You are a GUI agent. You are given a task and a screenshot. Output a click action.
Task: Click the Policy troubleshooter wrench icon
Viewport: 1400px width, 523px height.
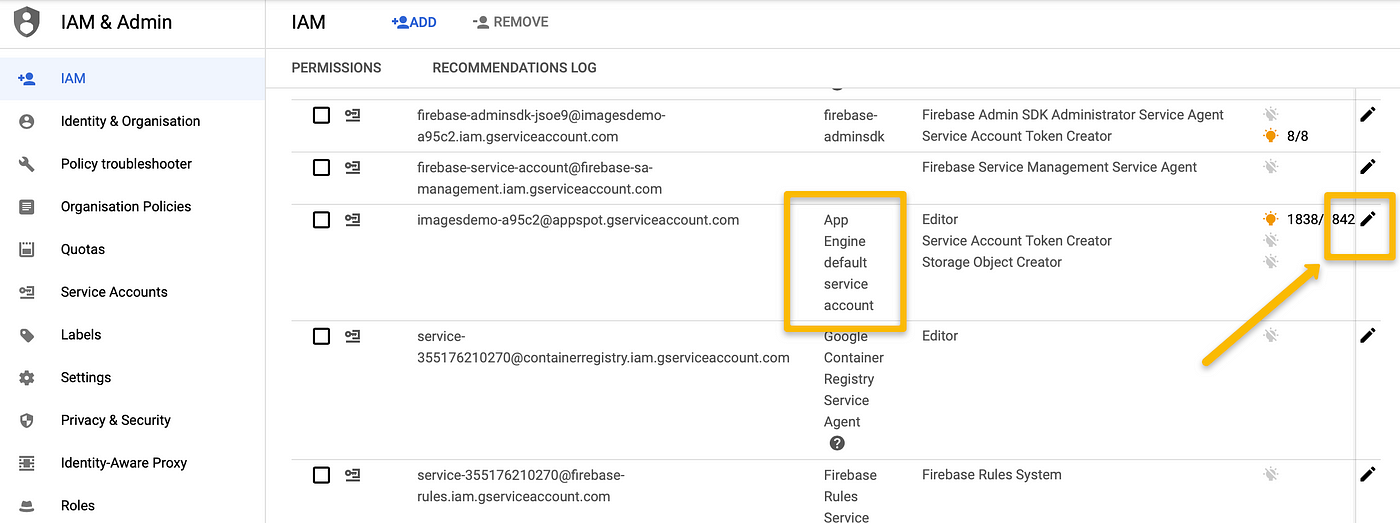pyautogui.click(x=27, y=164)
